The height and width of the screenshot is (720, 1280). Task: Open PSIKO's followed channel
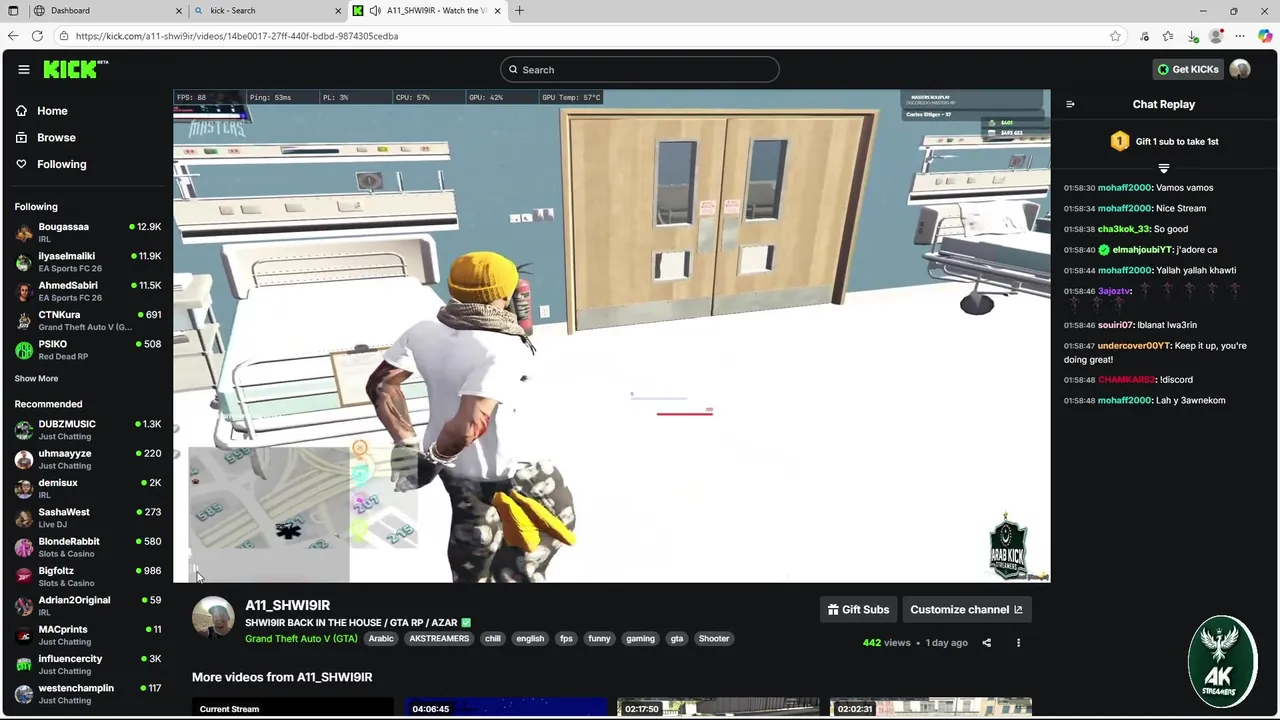[87, 350]
